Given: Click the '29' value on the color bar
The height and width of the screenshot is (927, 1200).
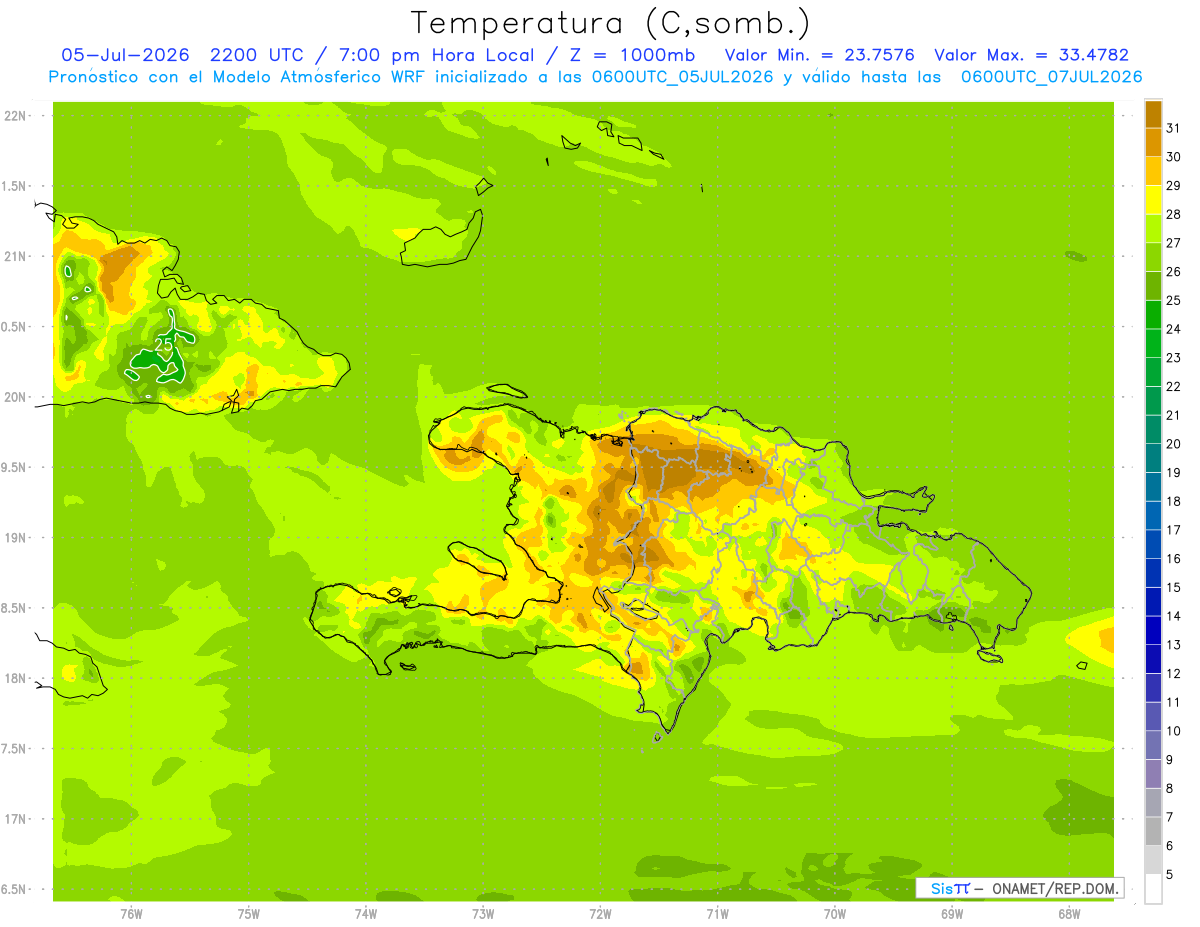Looking at the screenshot, I should [1173, 185].
